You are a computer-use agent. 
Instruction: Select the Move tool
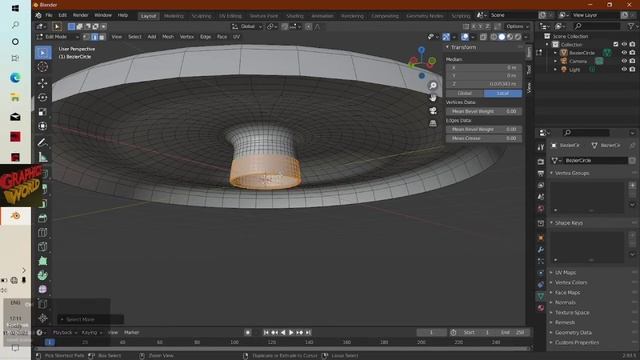click(43, 83)
